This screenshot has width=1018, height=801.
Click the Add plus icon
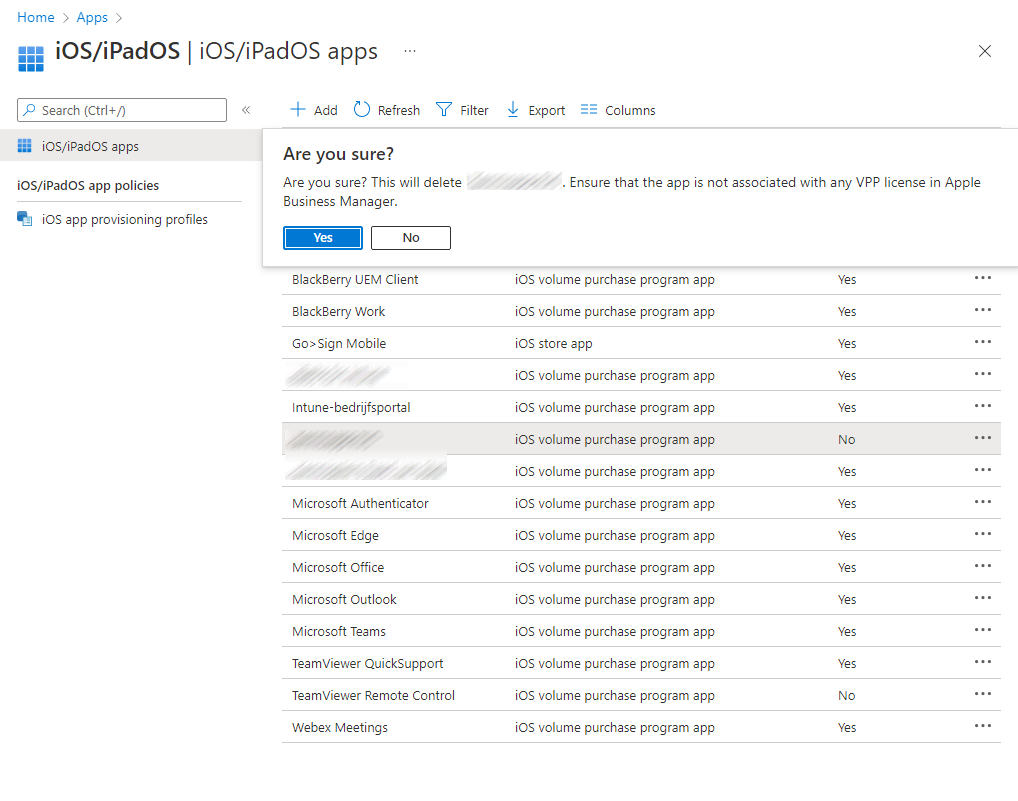pyautogui.click(x=298, y=110)
